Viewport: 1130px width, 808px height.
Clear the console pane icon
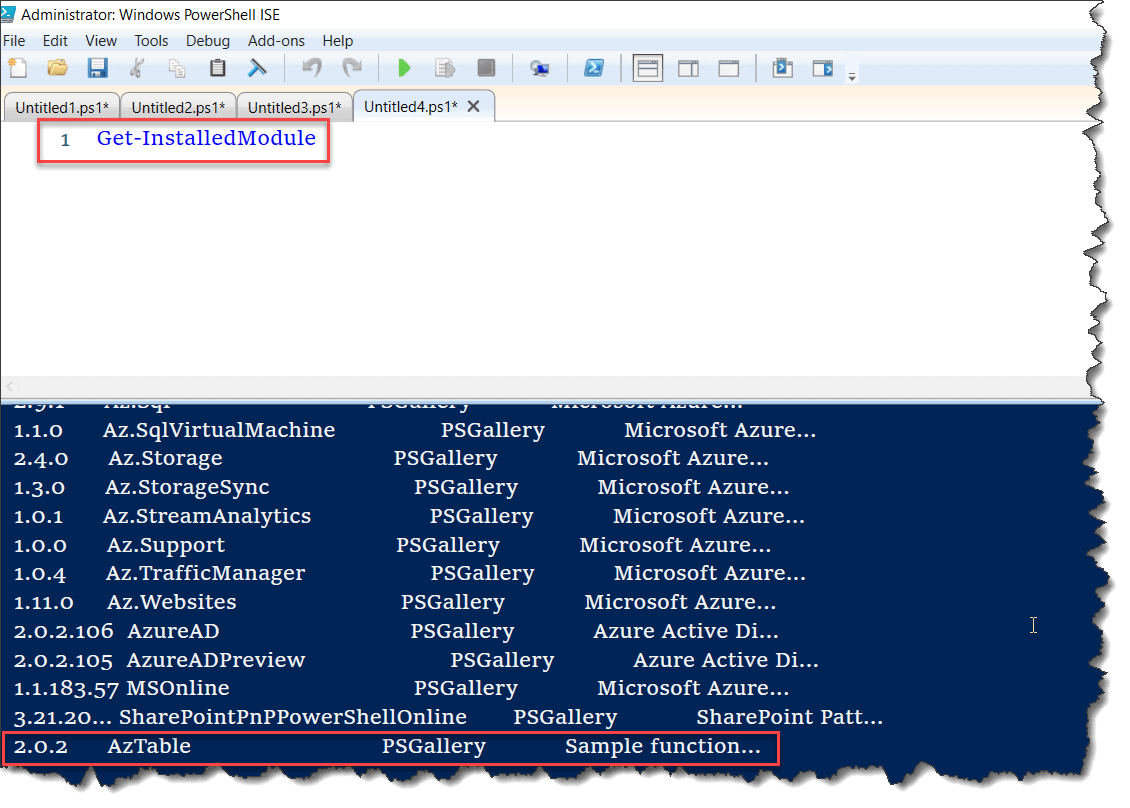pos(257,68)
